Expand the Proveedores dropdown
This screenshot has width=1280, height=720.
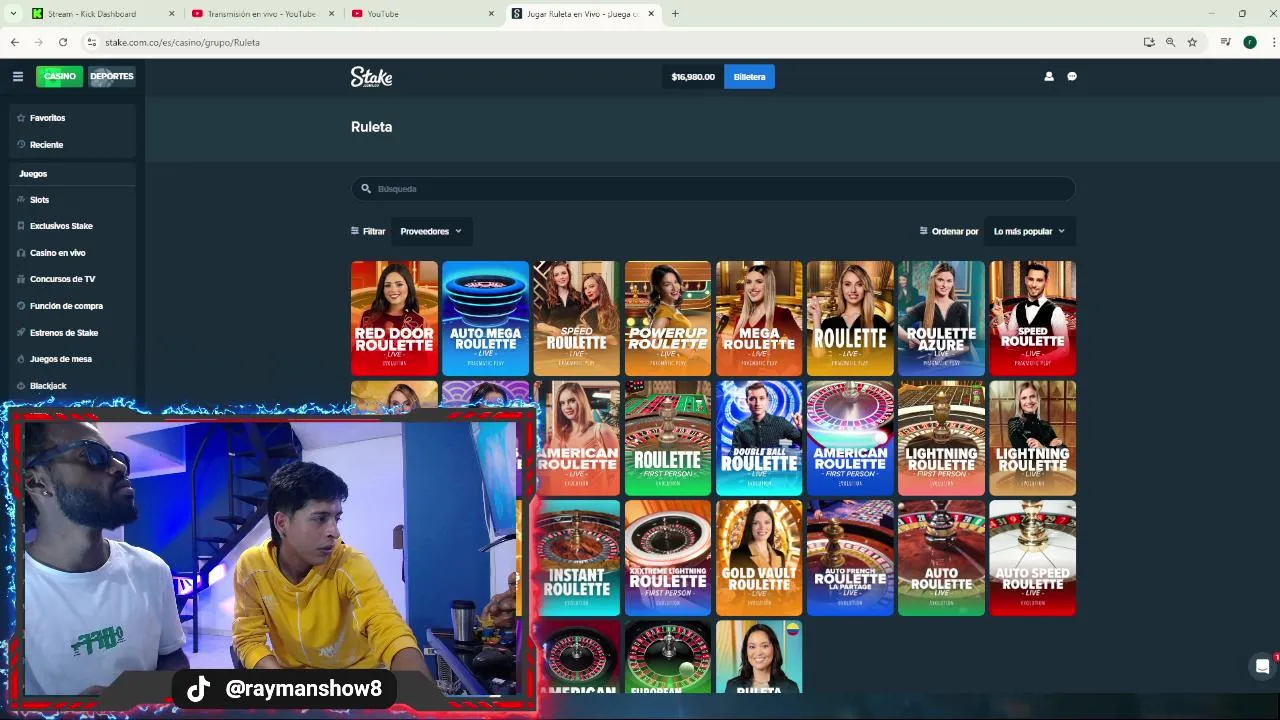(431, 231)
